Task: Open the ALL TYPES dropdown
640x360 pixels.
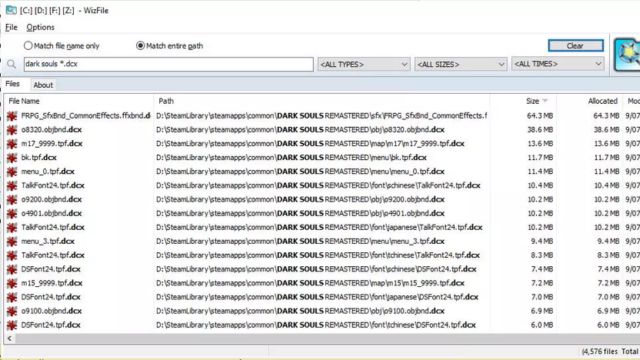Action: [363, 64]
